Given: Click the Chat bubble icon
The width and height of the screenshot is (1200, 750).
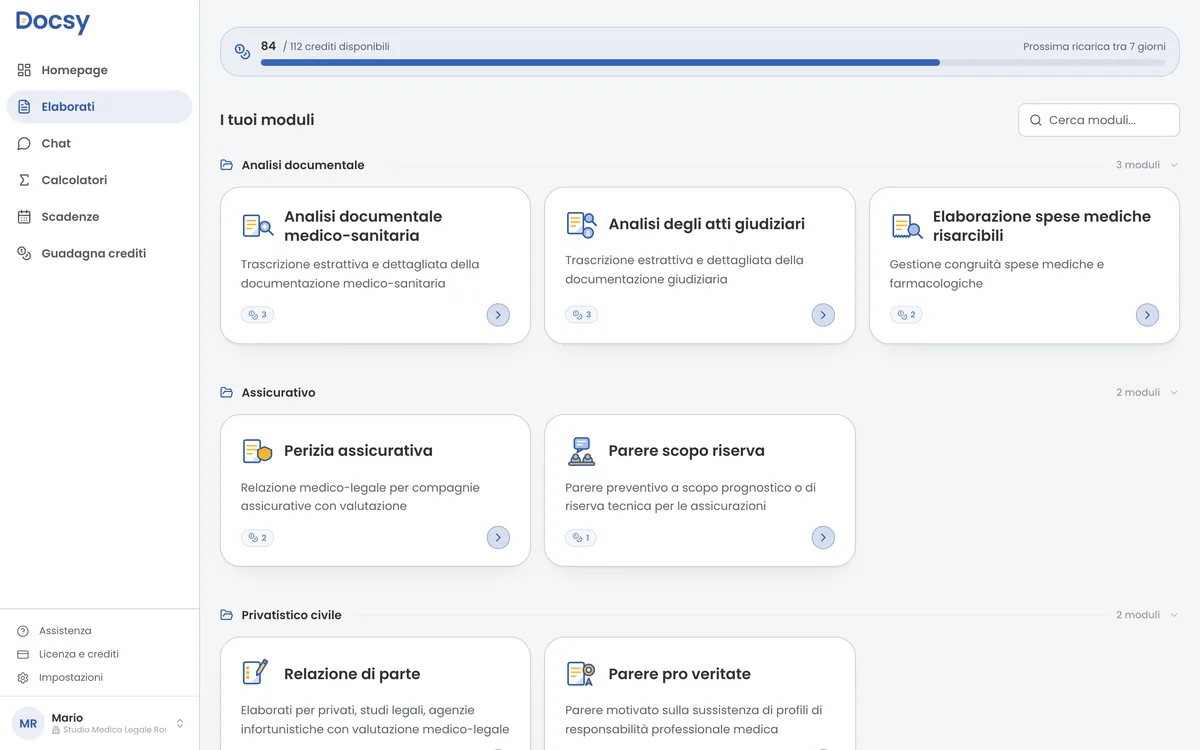Looking at the screenshot, I should (x=24, y=143).
